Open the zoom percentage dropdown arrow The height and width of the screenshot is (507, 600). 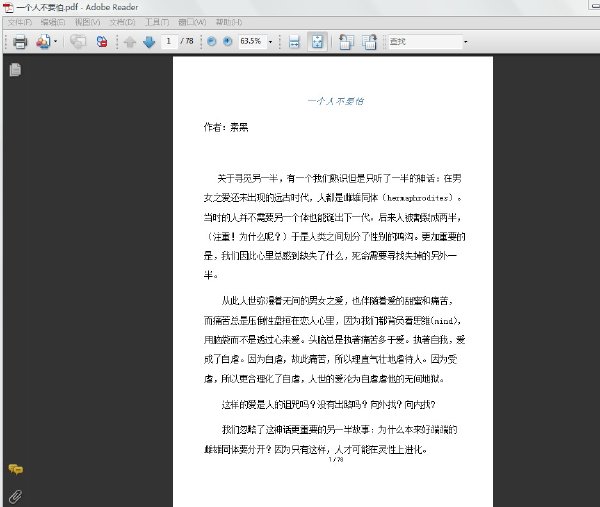click(x=270, y=41)
